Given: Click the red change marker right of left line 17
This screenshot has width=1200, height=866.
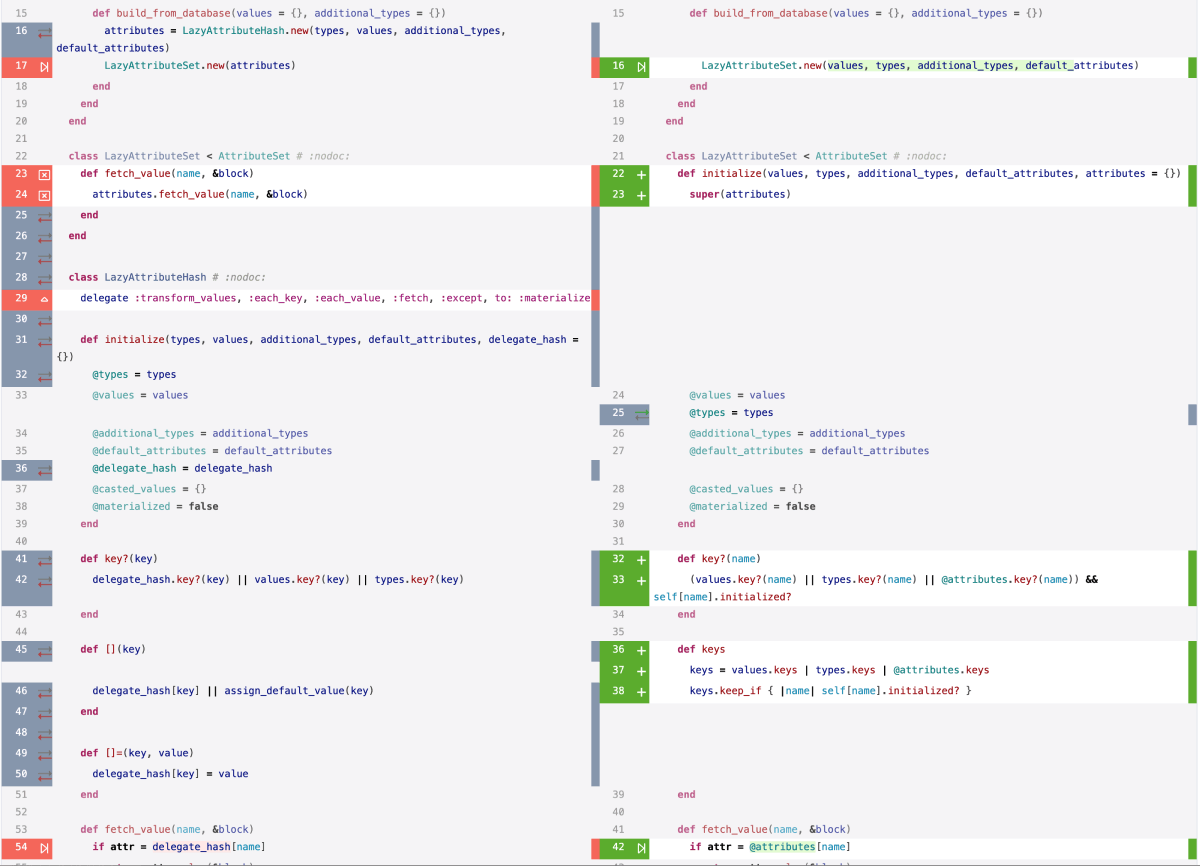Looking at the screenshot, I should tap(595, 67).
